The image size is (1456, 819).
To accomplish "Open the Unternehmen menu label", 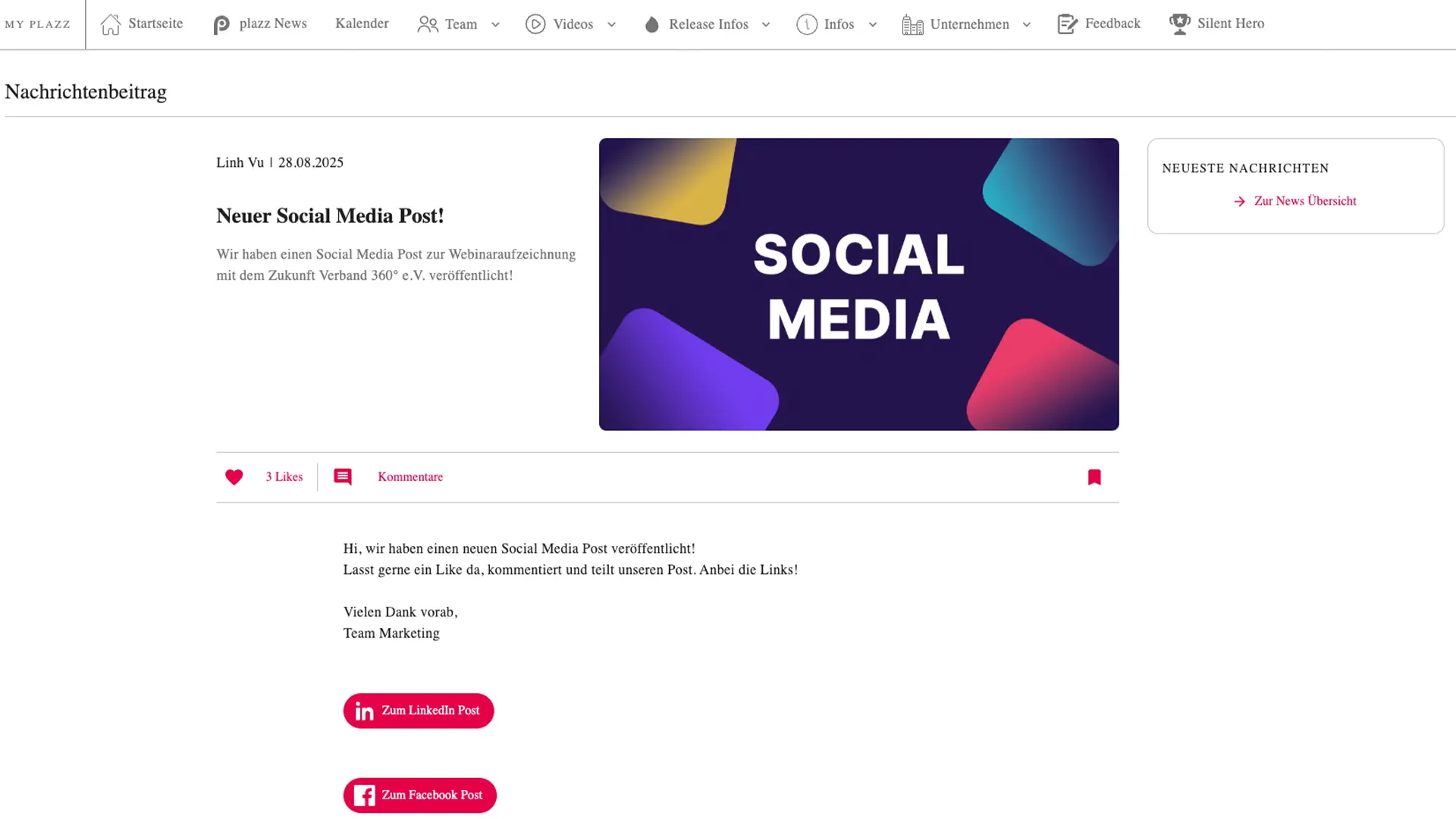I will pos(969,24).
